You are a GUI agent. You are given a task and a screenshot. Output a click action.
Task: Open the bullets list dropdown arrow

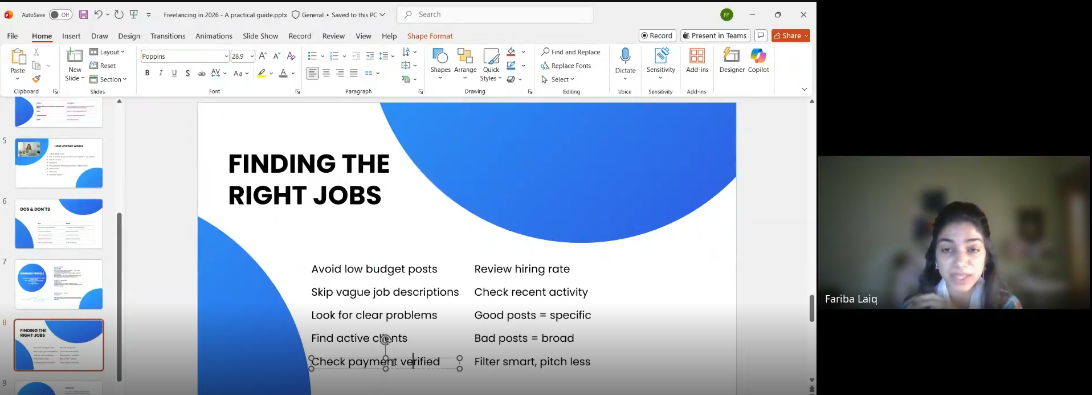click(x=323, y=56)
